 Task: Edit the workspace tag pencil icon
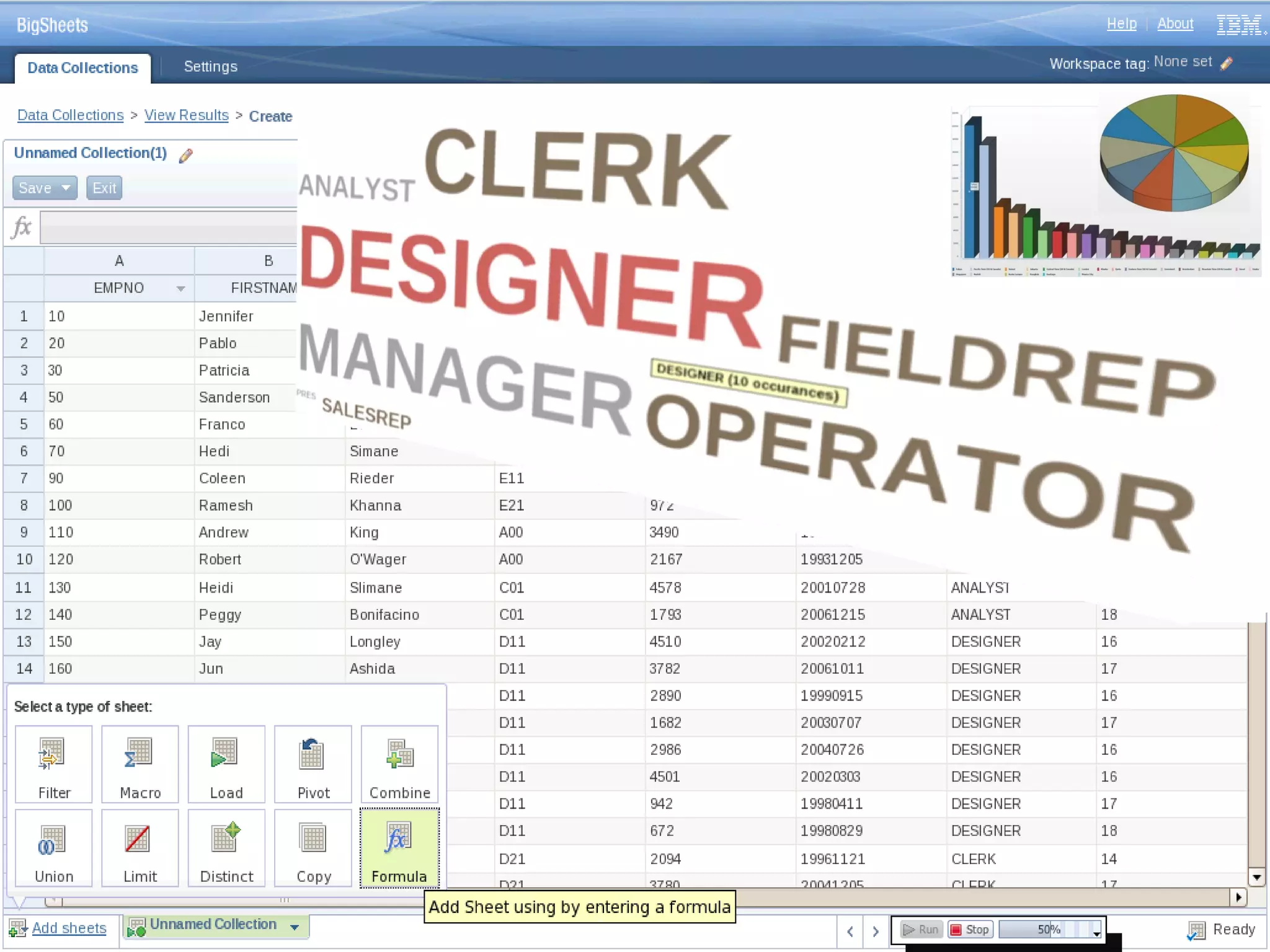click(x=1226, y=63)
